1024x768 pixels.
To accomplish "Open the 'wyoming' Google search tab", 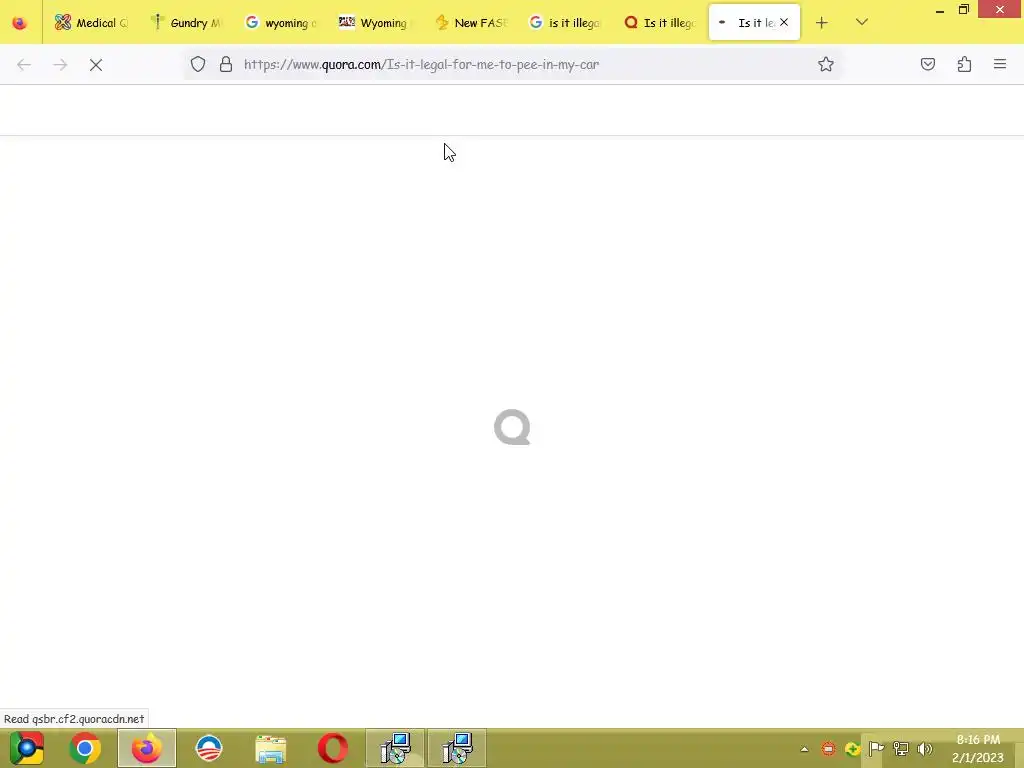I will tap(281, 23).
